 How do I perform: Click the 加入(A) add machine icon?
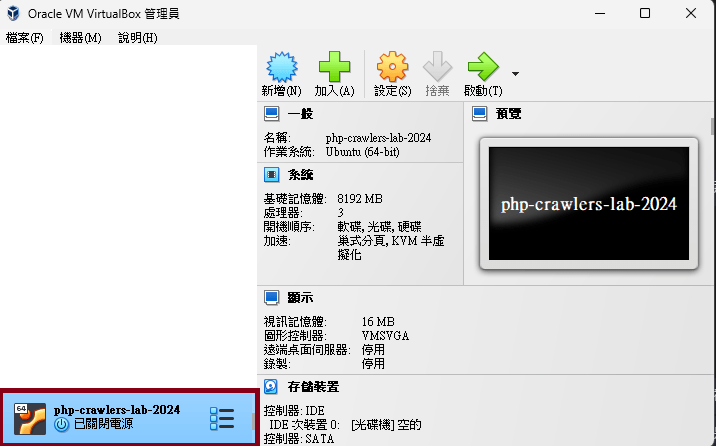[334, 67]
